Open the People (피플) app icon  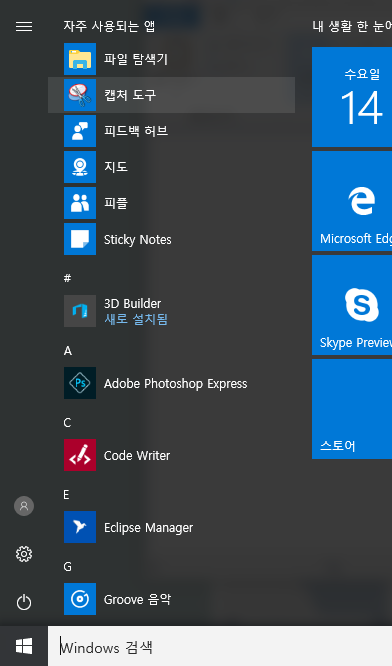coord(80,203)
